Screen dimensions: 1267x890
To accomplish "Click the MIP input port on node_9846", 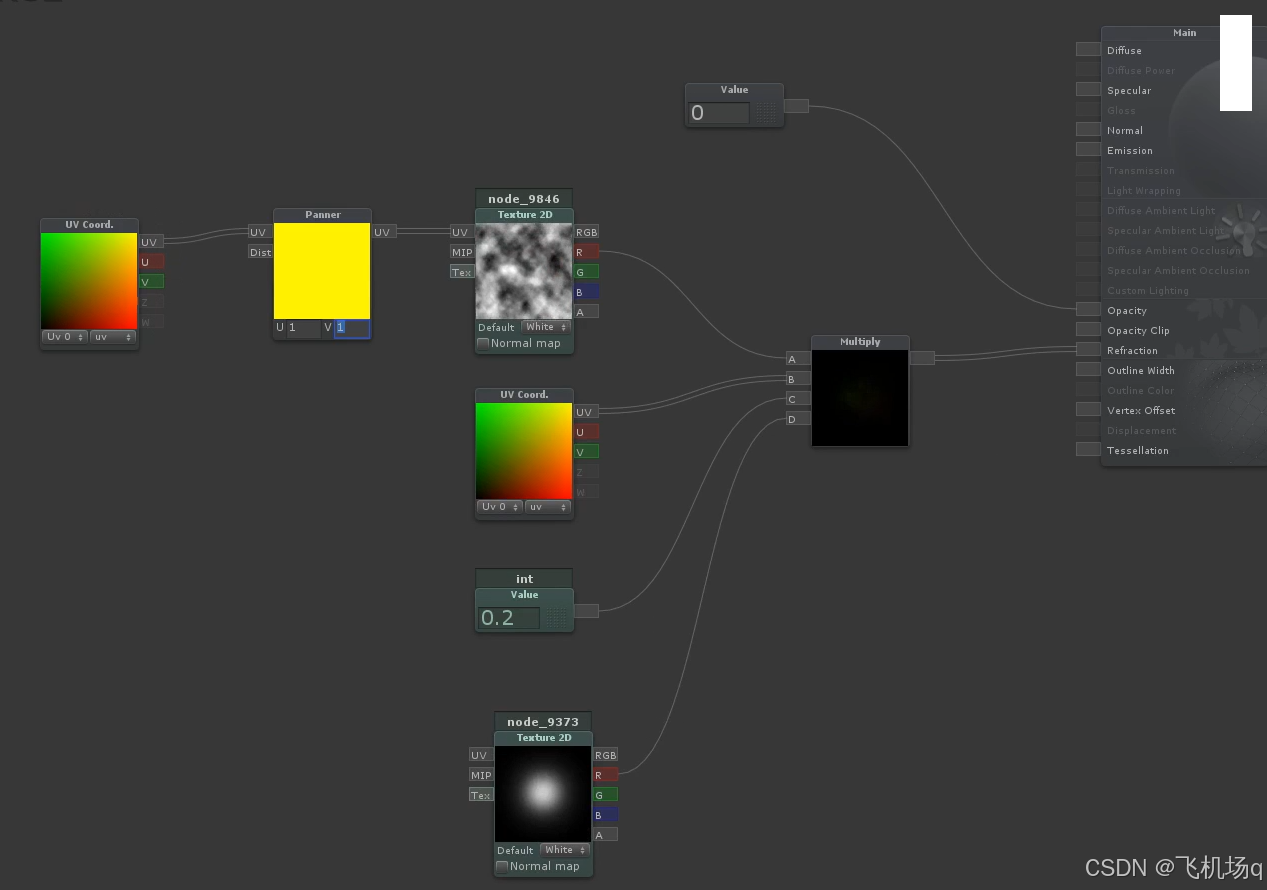I will coord(461,252).
